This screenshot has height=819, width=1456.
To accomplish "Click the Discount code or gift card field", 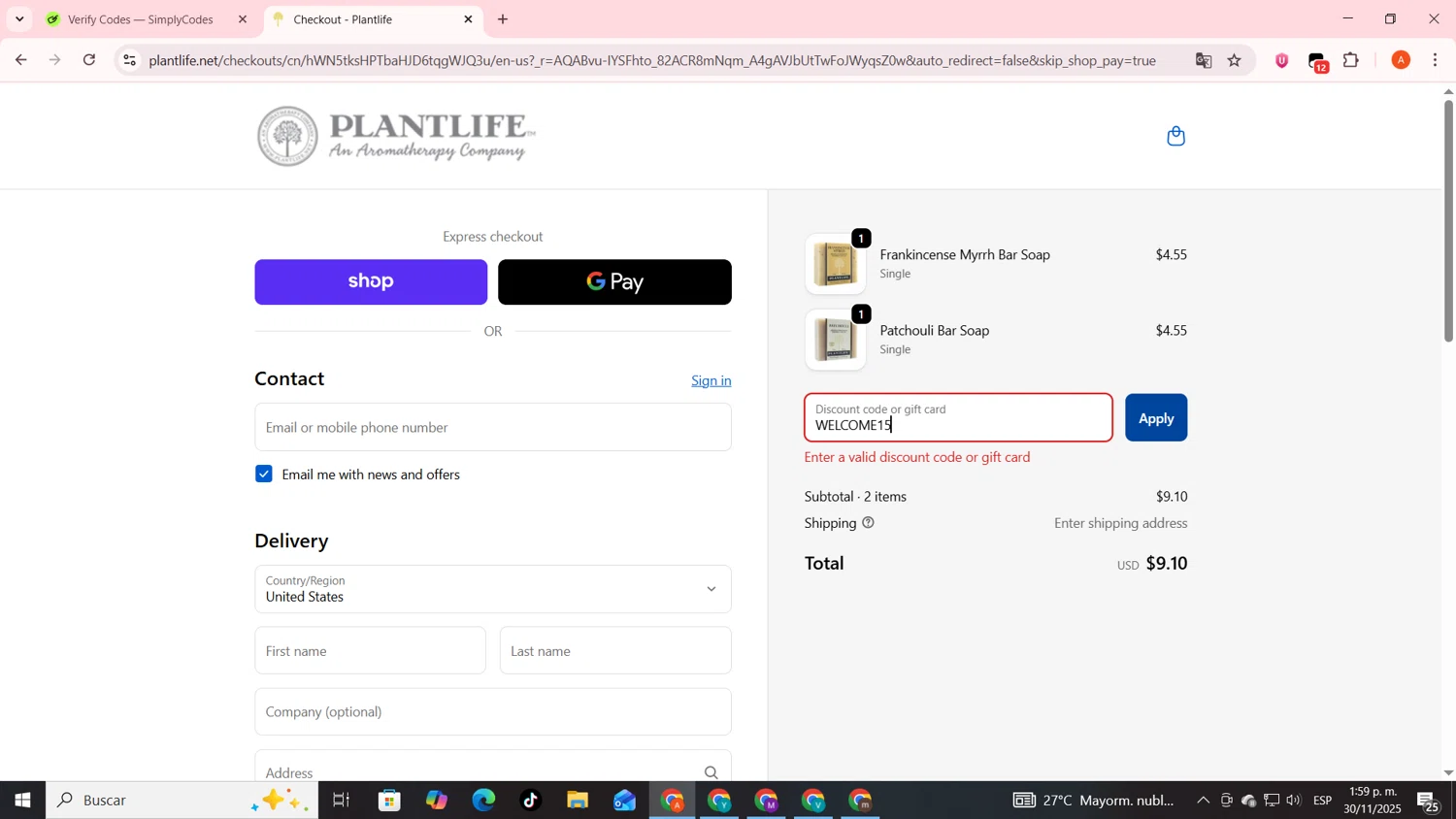I will [958, 417].
